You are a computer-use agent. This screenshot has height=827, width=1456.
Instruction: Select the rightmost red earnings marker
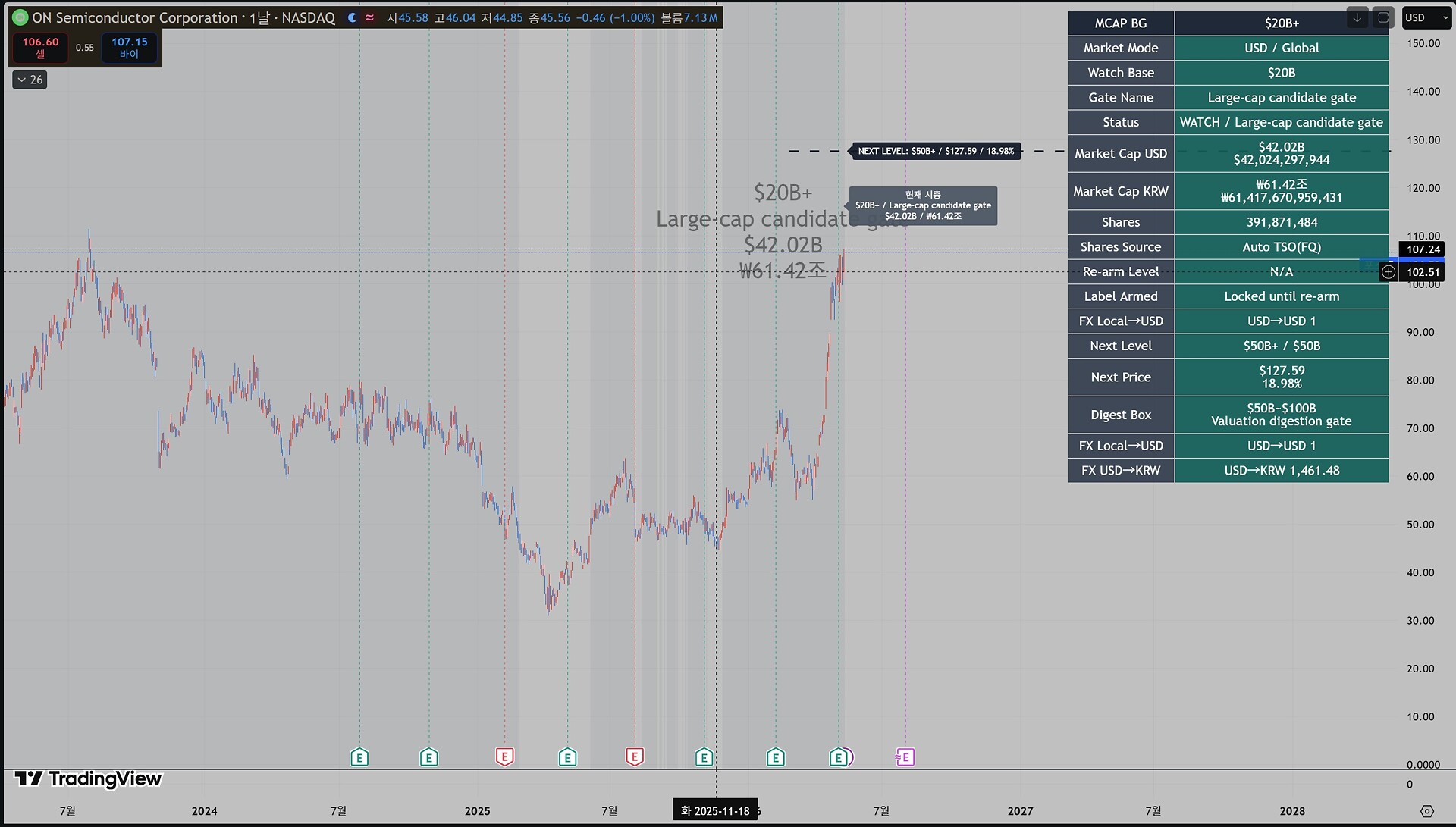tap(635, 757)
